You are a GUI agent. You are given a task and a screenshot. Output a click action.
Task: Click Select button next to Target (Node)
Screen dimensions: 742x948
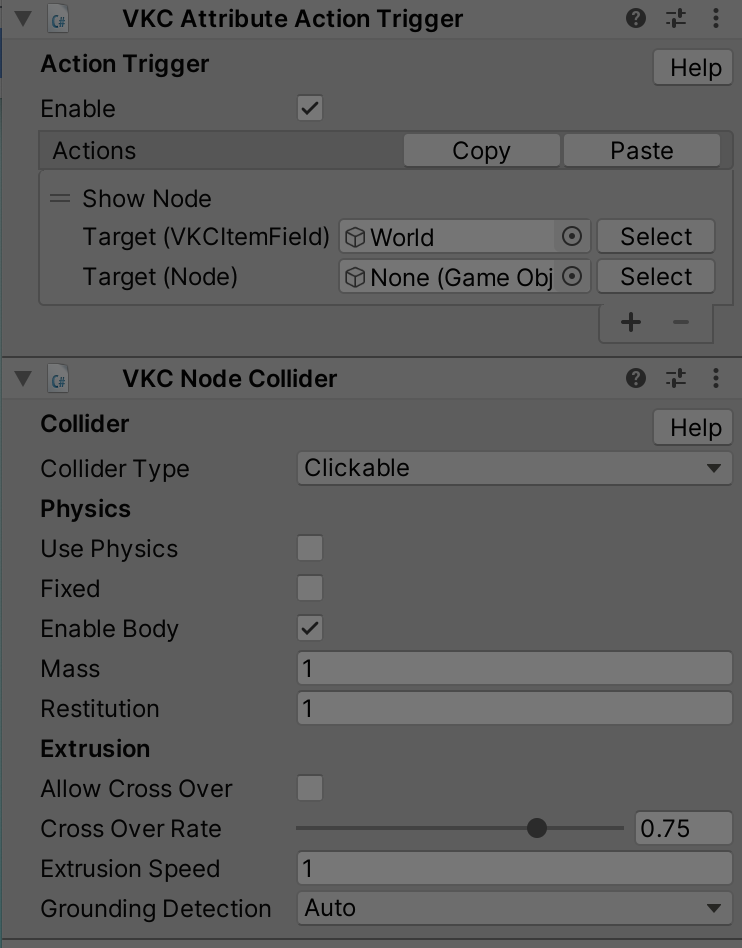[656, 277]
